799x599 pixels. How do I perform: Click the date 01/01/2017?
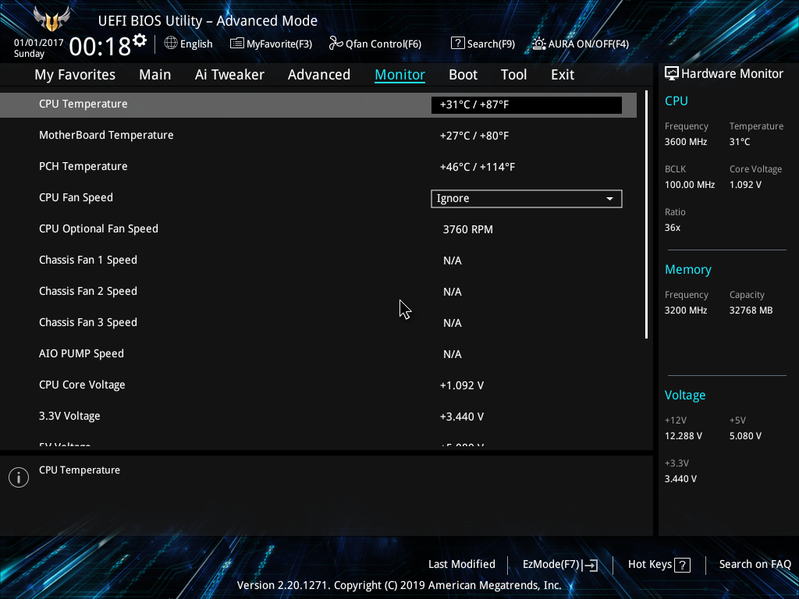click(x=39, y=43)
